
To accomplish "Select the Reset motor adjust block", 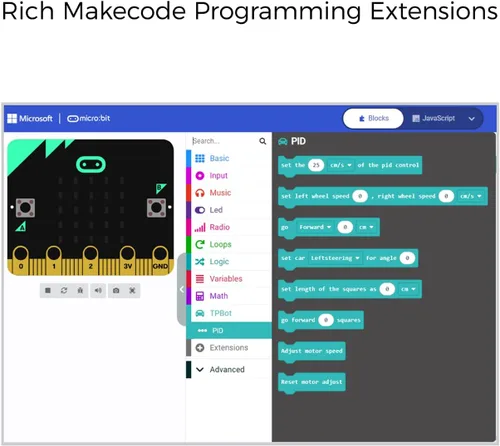I will [x=312, y=382].
